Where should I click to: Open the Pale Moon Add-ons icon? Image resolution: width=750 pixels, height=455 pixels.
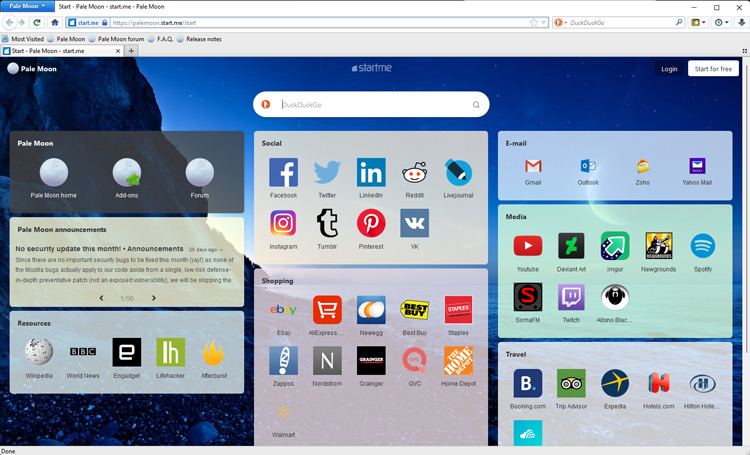pyautogui.click(x=127, y=172)
